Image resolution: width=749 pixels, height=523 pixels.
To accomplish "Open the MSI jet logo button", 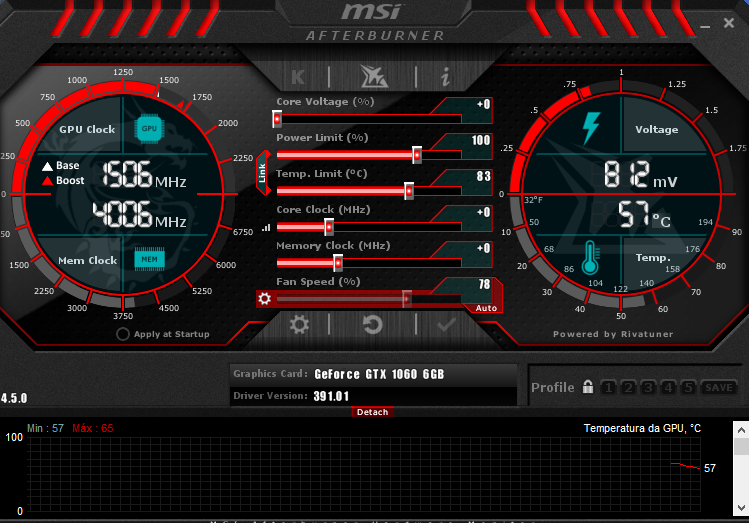I will point(374,76).
